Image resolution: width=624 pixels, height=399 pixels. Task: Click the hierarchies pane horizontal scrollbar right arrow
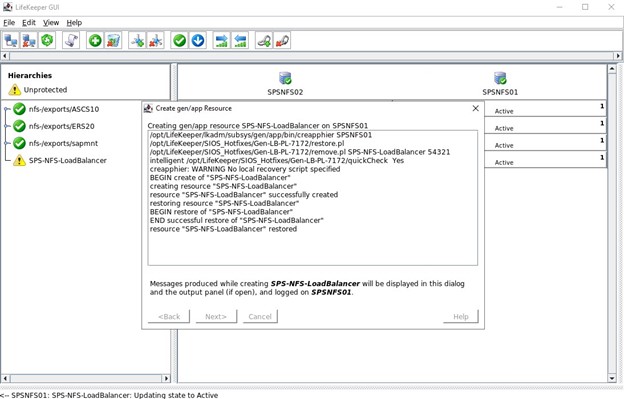click(166, 378)
